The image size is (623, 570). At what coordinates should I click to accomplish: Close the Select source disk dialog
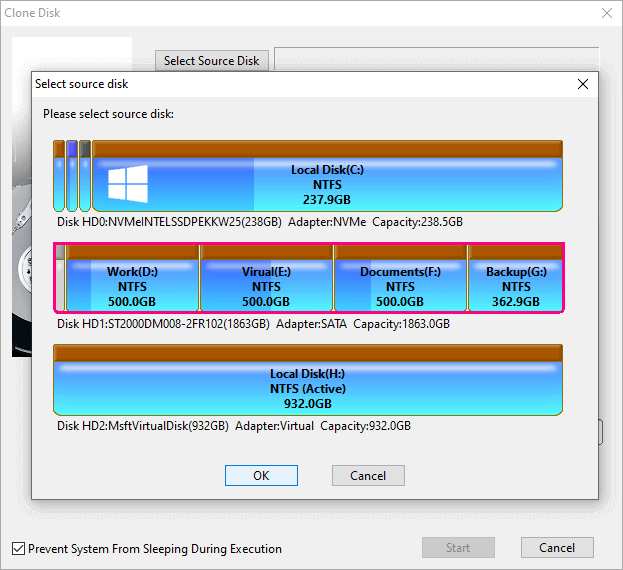(x=583, y=84)
